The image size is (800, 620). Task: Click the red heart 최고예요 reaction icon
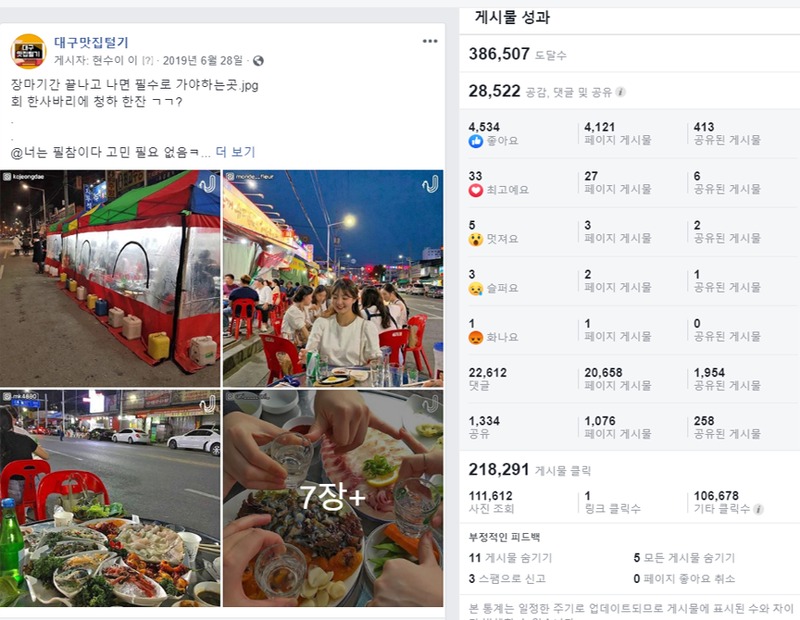click(x=476, y=190)
